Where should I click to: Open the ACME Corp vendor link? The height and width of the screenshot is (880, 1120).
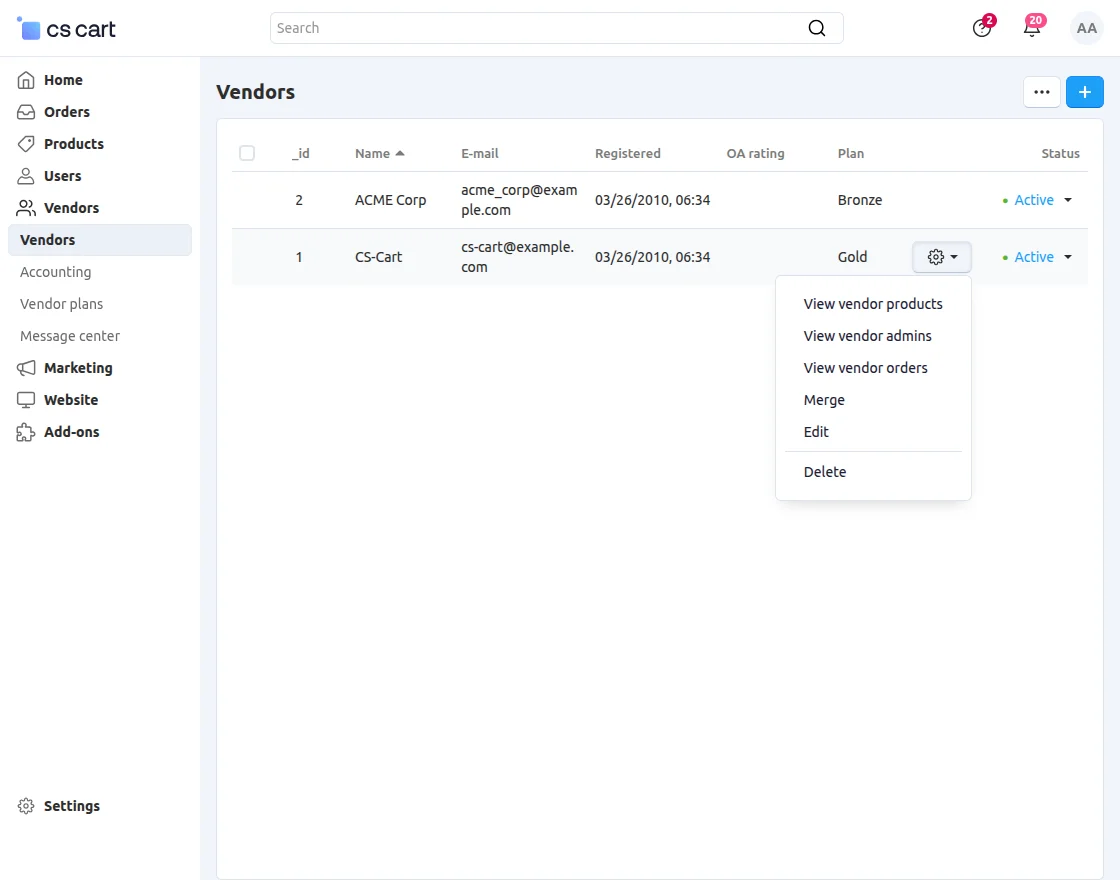pyautogui.click(x=390, y=200)
